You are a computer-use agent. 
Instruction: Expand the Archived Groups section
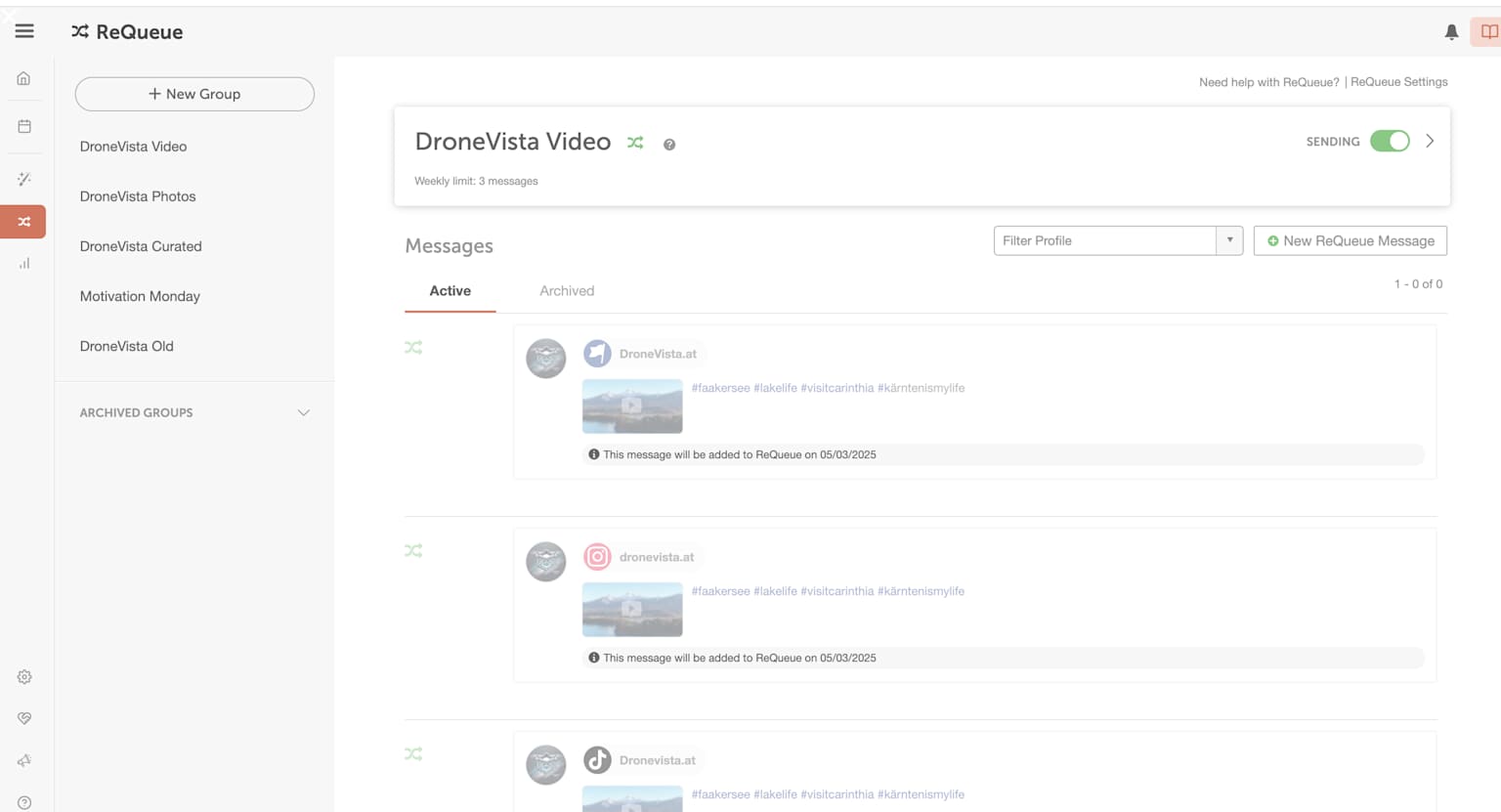click(304, 412)
